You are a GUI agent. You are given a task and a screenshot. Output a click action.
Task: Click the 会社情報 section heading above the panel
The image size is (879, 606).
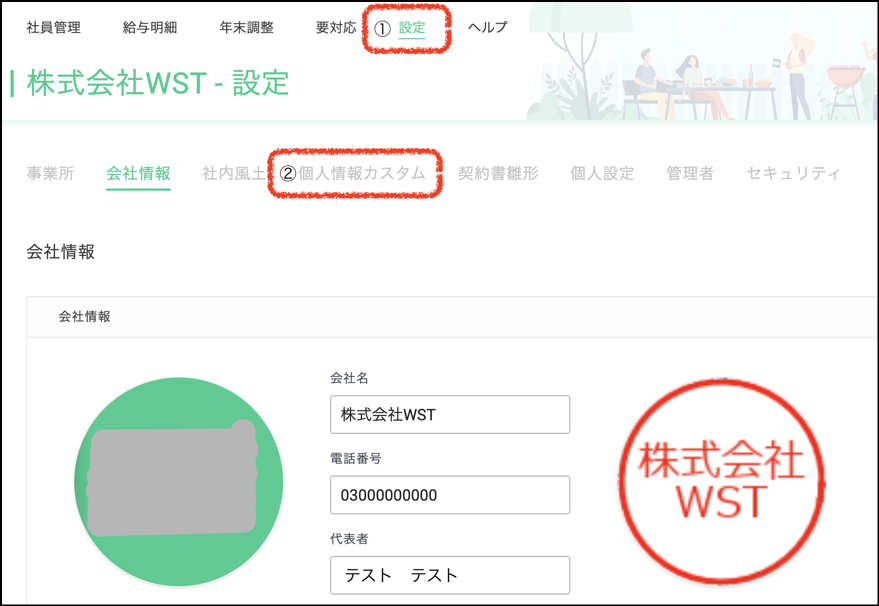pyautogui.click(x=61, y=252)
